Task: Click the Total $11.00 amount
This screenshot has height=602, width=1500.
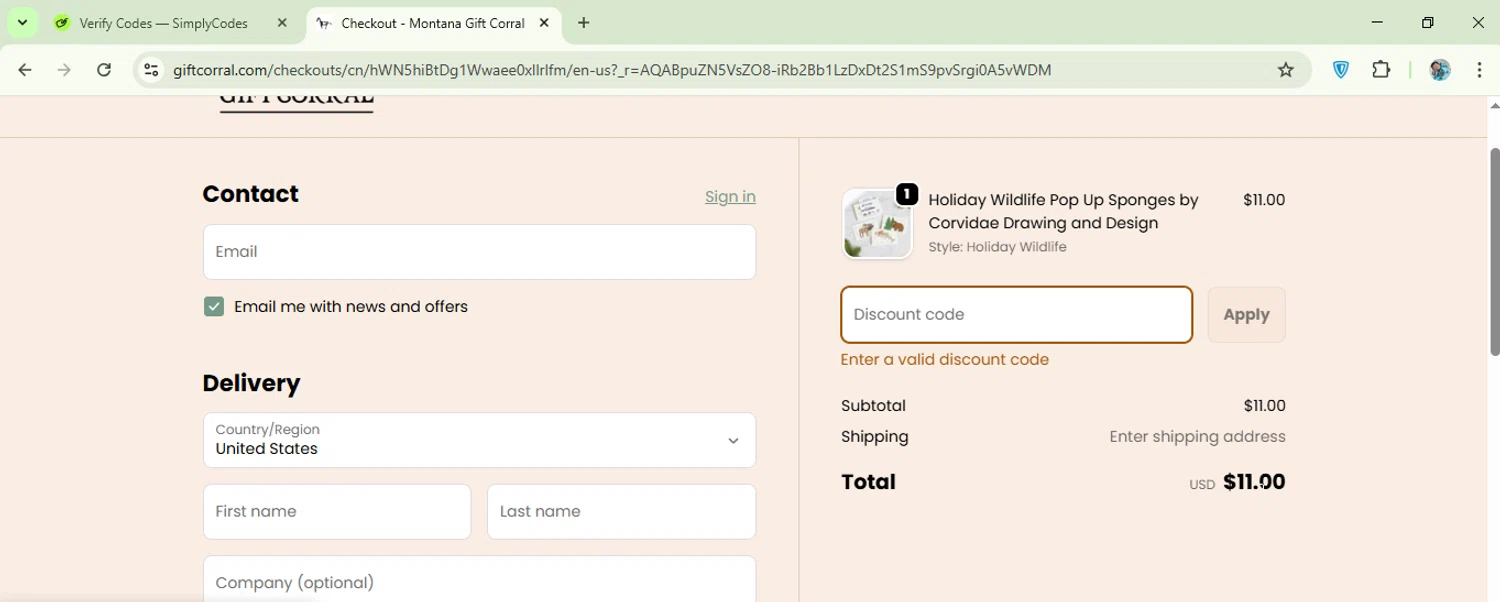Action: click(x=1254, y=482)
